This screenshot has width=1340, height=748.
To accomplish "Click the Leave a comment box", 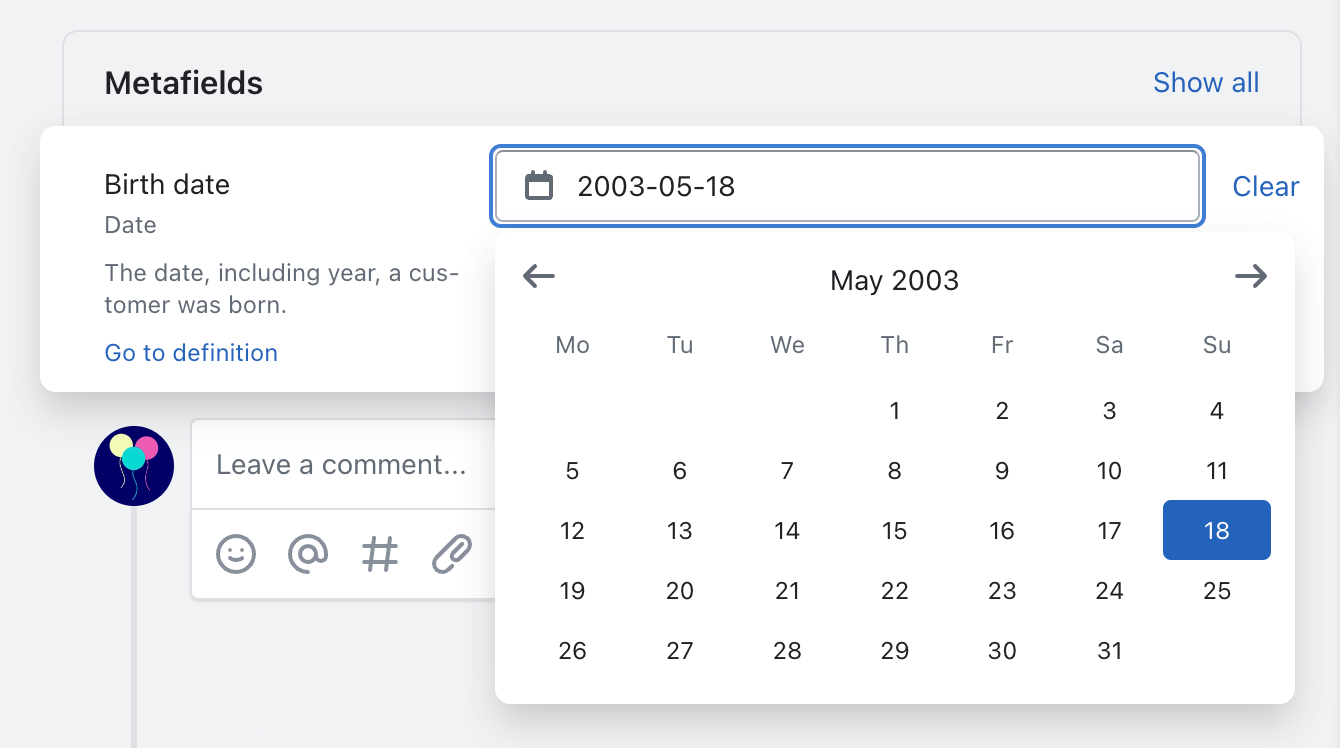I will coord(342,465).
